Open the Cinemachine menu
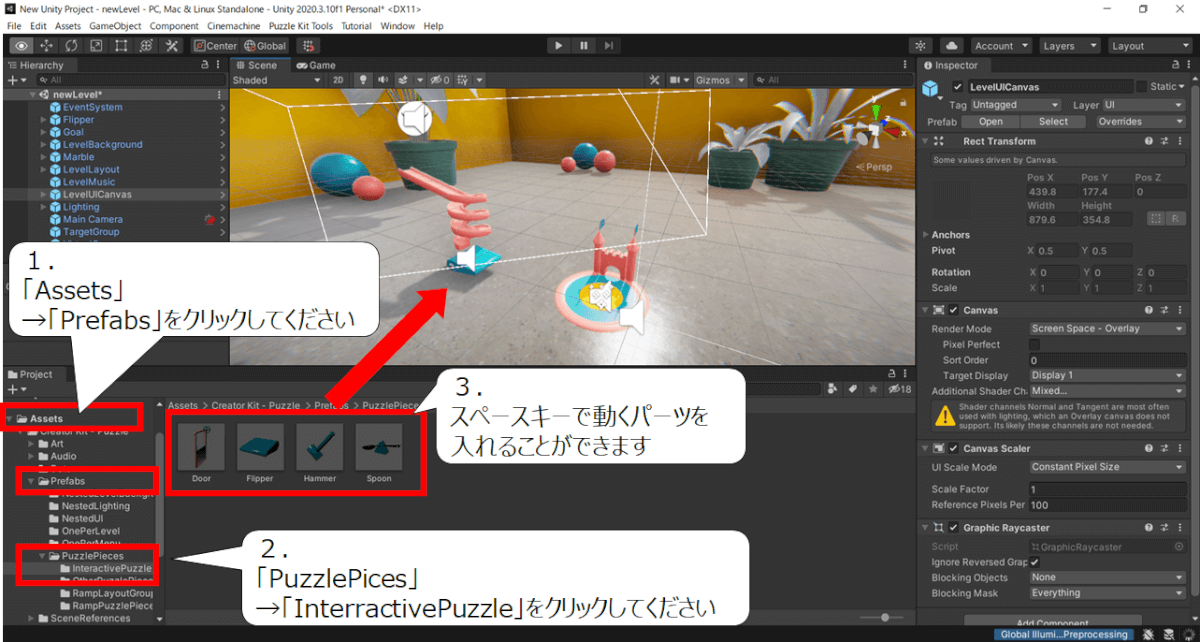This screenshot has width=1200, height=642. click(x=232, y=26)
